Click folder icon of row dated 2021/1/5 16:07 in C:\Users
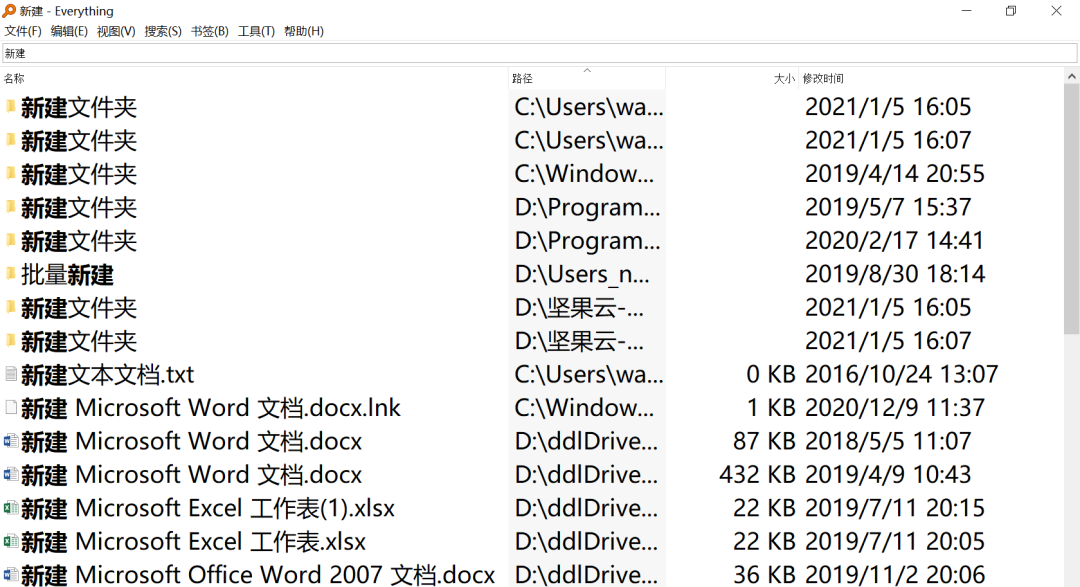The width and height of the screenshot is (1080, 587). tap(10, 140)
